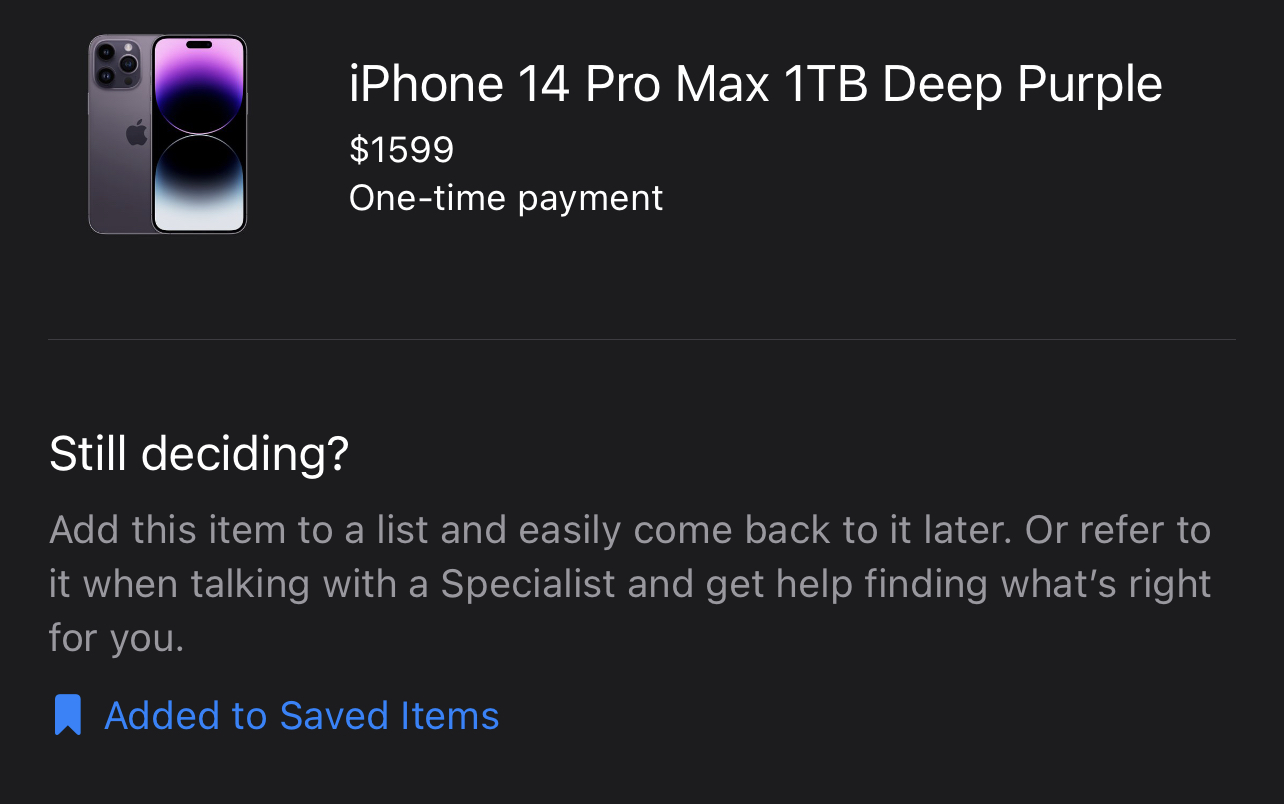Click the "Still deciding?" heading
The height and width of the screenshot is (804, 1284).
click(x=199, y=454)
